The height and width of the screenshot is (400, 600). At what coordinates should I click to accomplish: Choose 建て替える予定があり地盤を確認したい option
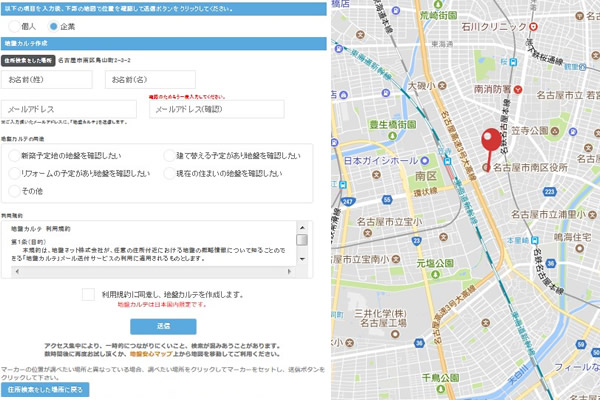click(x=169, y=155)
